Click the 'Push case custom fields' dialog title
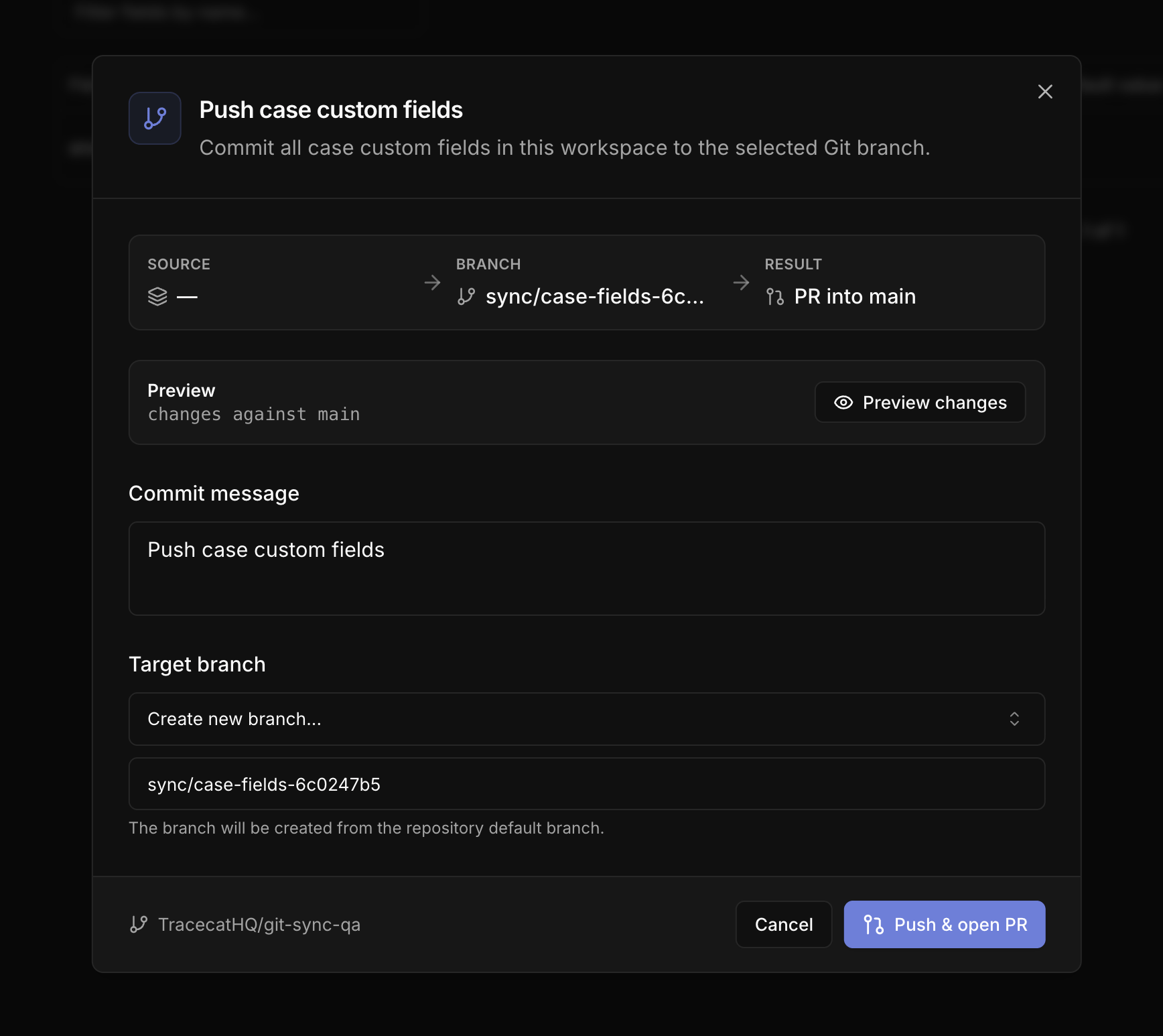 331,110
